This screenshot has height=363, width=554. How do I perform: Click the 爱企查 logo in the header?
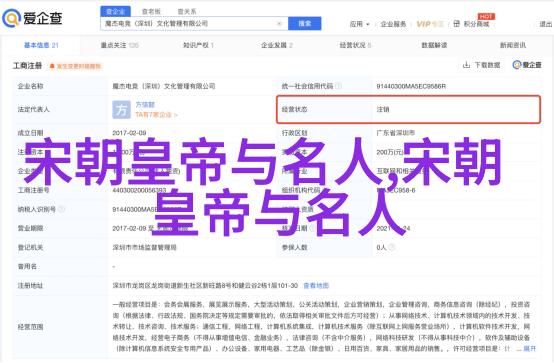[33, 18]
